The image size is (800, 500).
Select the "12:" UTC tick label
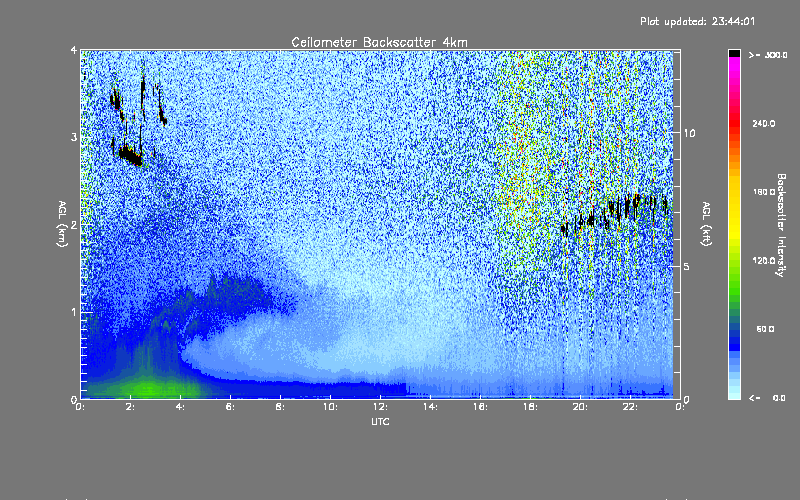tap(381, 407)
